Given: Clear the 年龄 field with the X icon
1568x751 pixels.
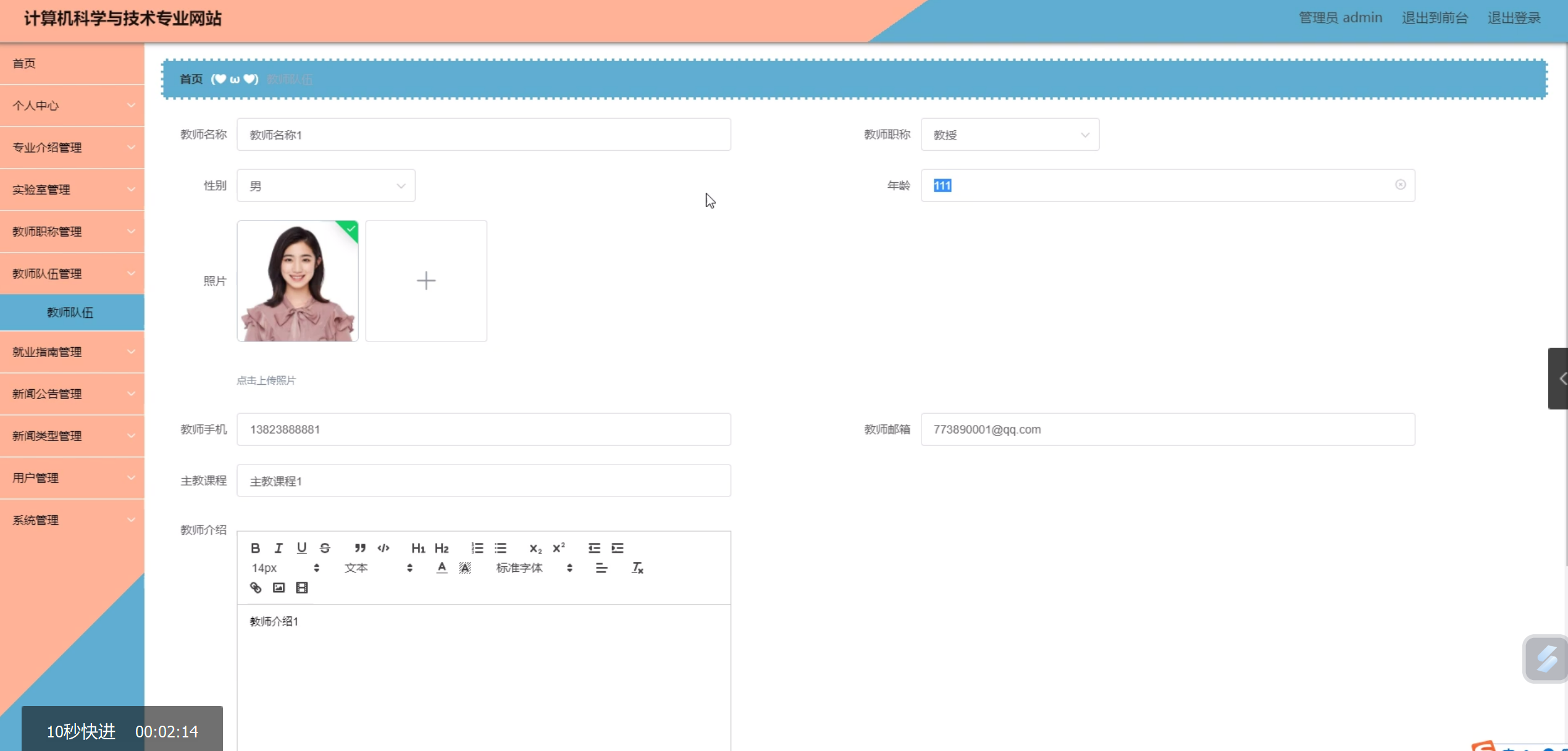Looking at the screenshot, I should (x=1400, y=185).
